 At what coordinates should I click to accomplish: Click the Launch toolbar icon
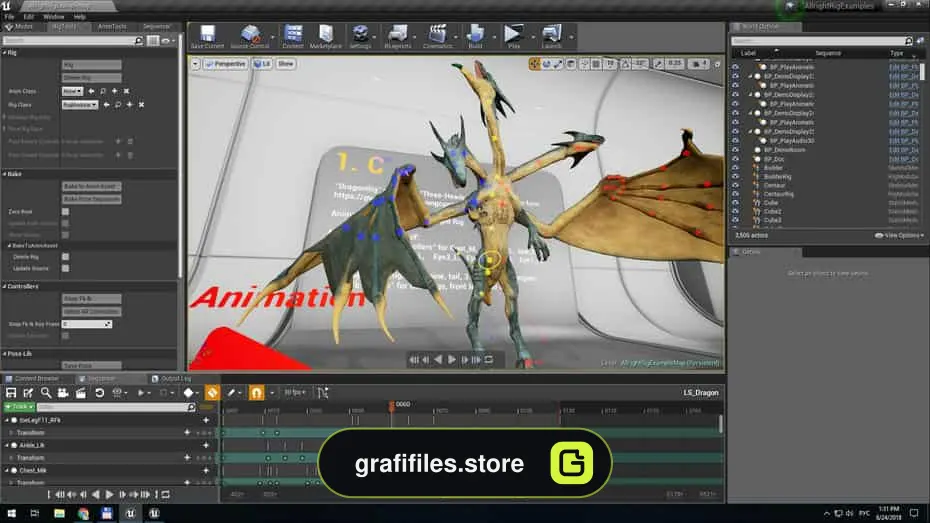(x=552, y=37)
